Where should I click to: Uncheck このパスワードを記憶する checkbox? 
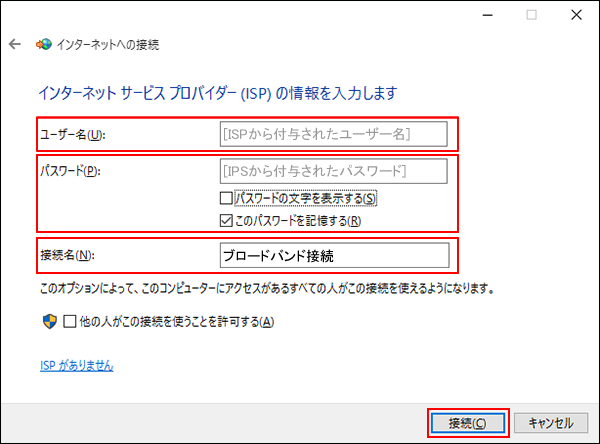pyautogui.click(x=226, y=221)
